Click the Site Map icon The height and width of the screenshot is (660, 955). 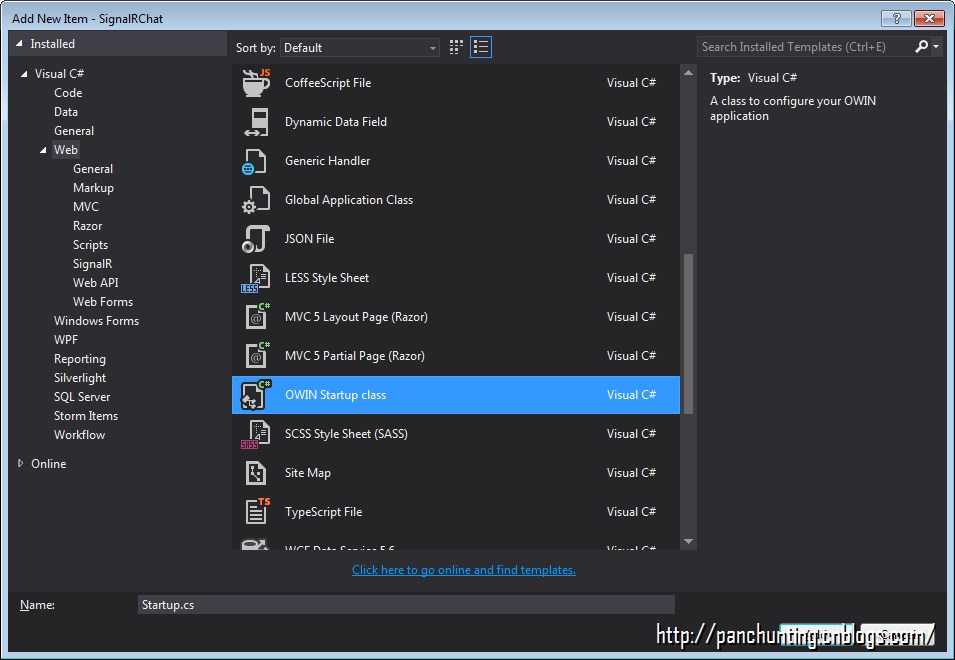coord(256,473)
